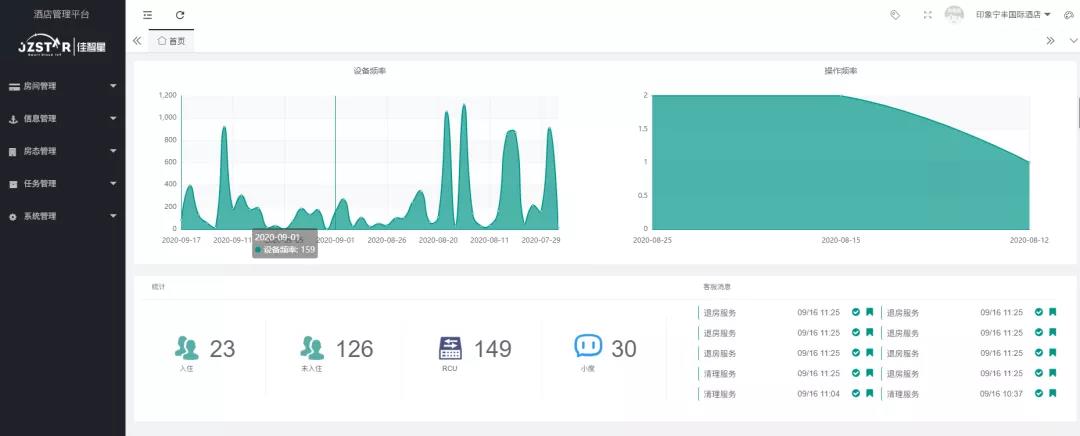Click the tag icon in the header

coord(895,15)
